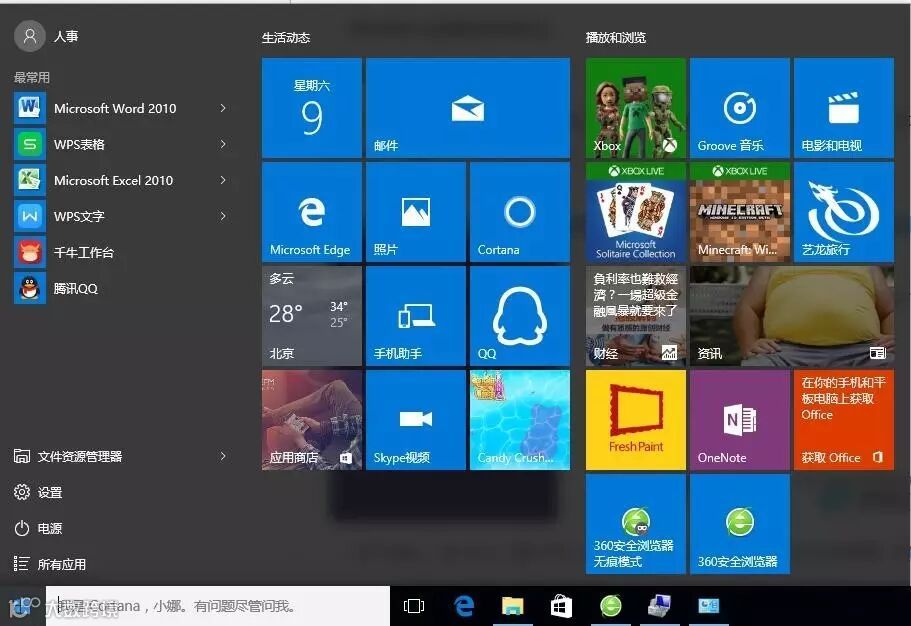The width and height of the screenshot is (911, 626).
Task: Open the Xbox tile
Action: tap(636, 108)
